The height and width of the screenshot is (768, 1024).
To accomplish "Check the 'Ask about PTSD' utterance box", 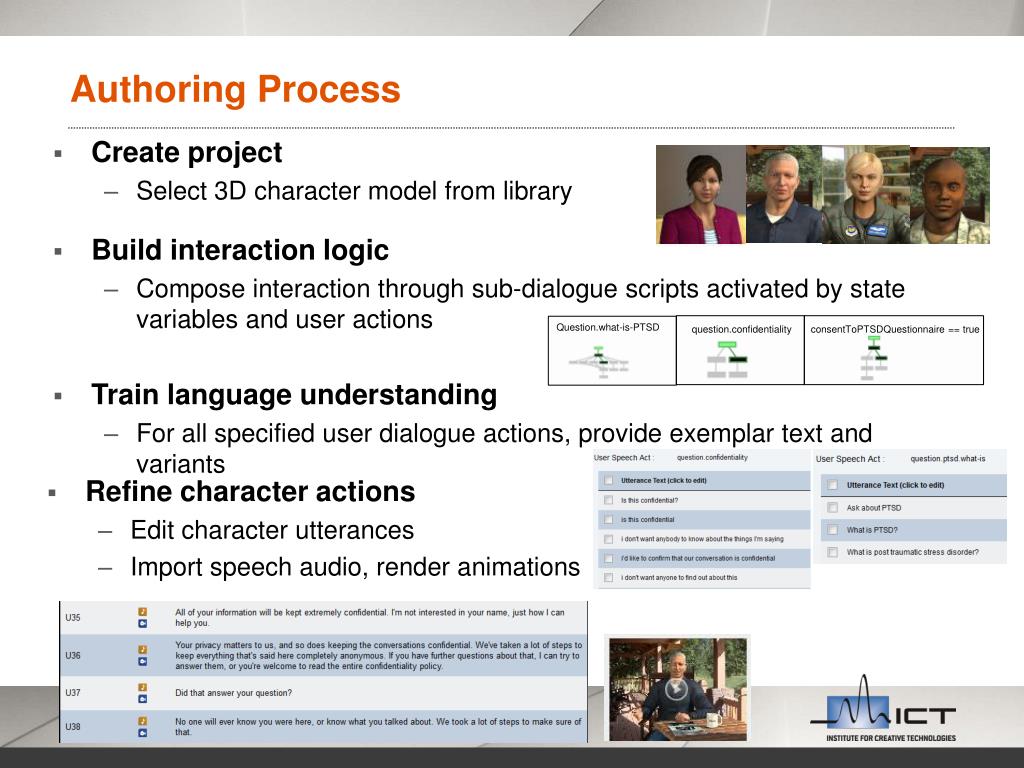I will [833, 507].
